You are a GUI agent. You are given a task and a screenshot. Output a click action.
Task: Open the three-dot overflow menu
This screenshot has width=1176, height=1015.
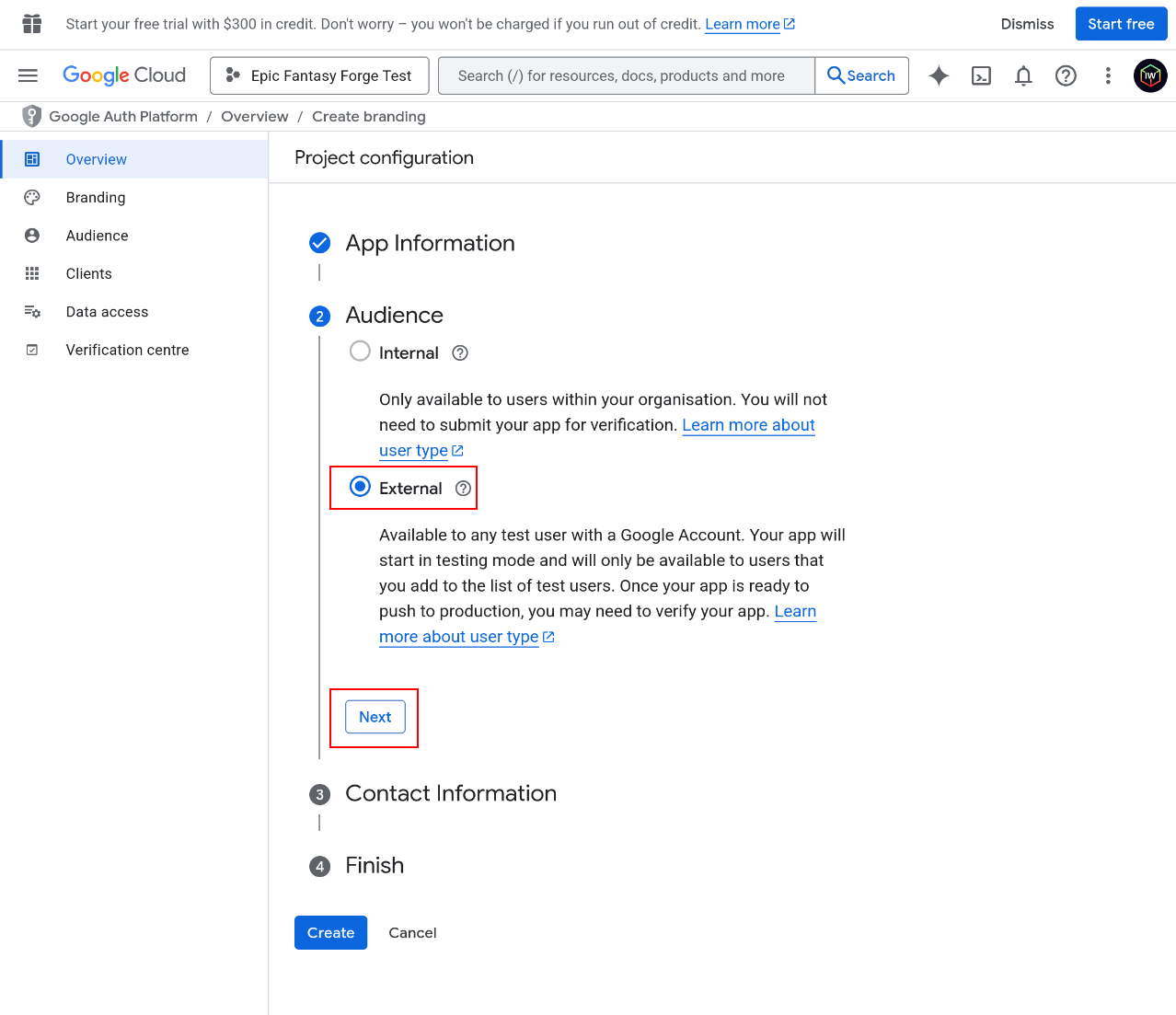tap(1108, 75)
